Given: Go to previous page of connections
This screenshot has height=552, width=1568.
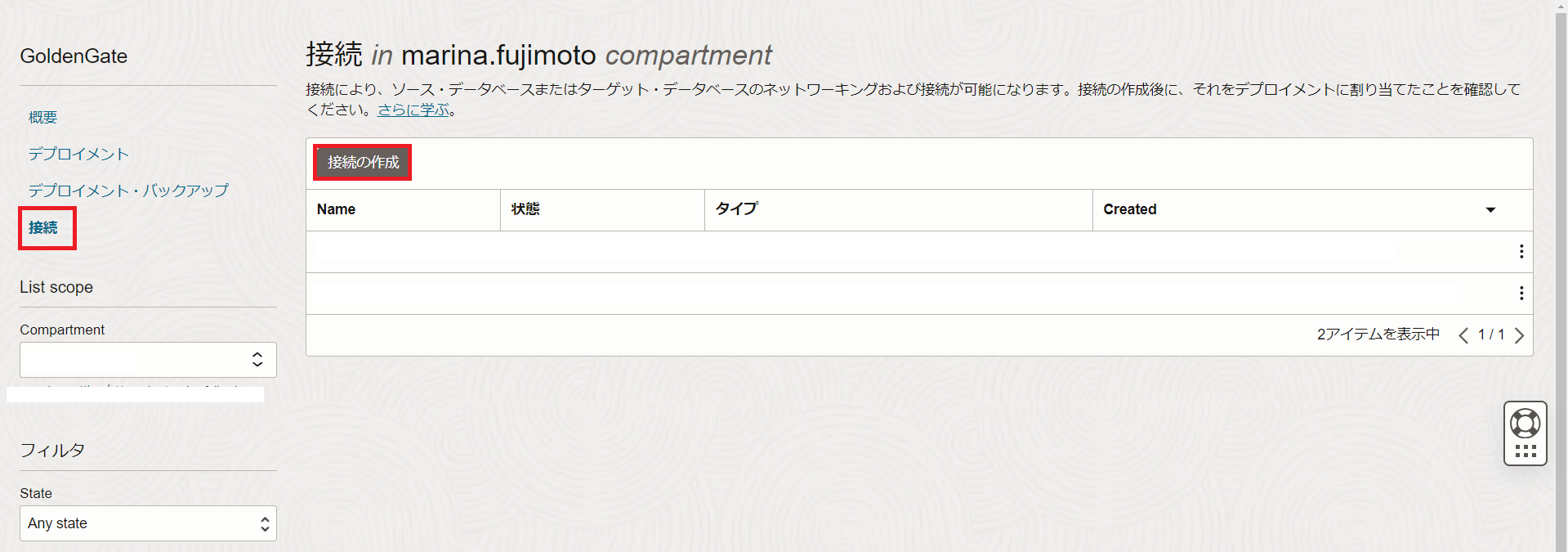Looking at the screenshot, I should point(1463,335).
